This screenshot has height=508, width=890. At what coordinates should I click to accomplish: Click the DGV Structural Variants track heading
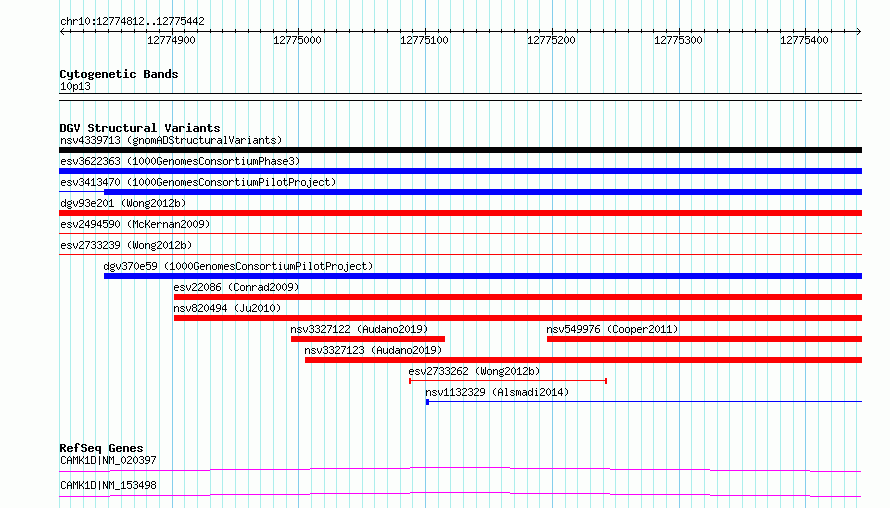click(x=140, y=128)
